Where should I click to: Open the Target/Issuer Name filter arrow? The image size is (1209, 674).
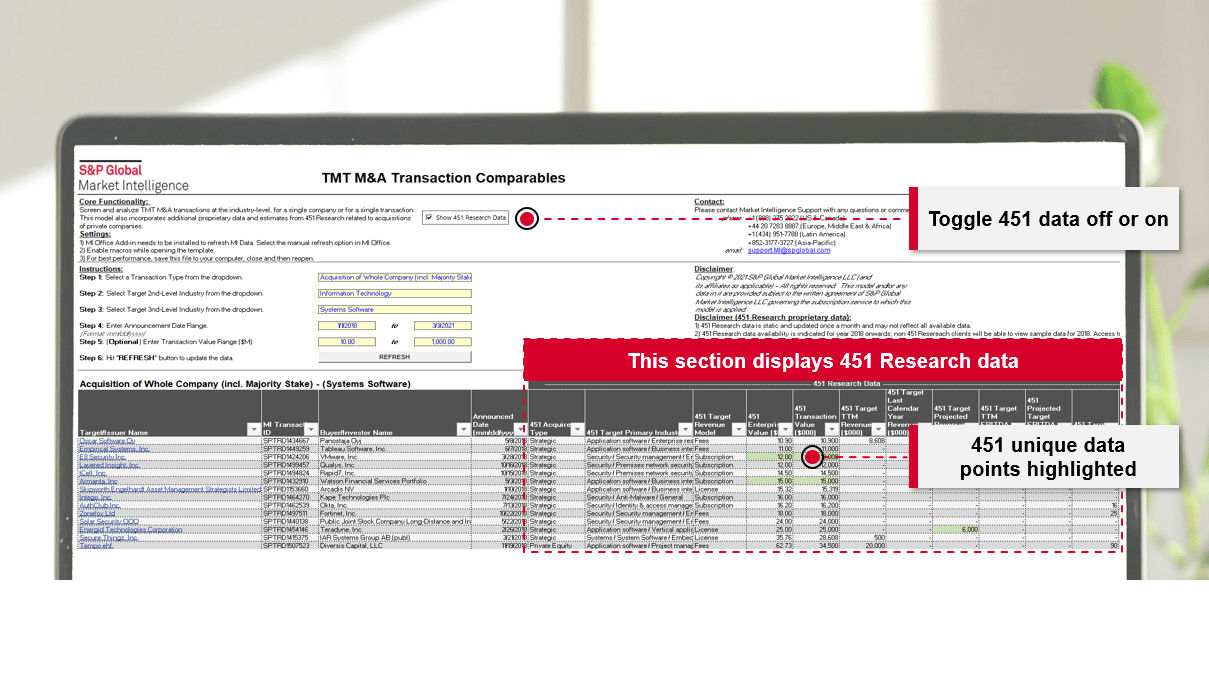pos(253,429)
